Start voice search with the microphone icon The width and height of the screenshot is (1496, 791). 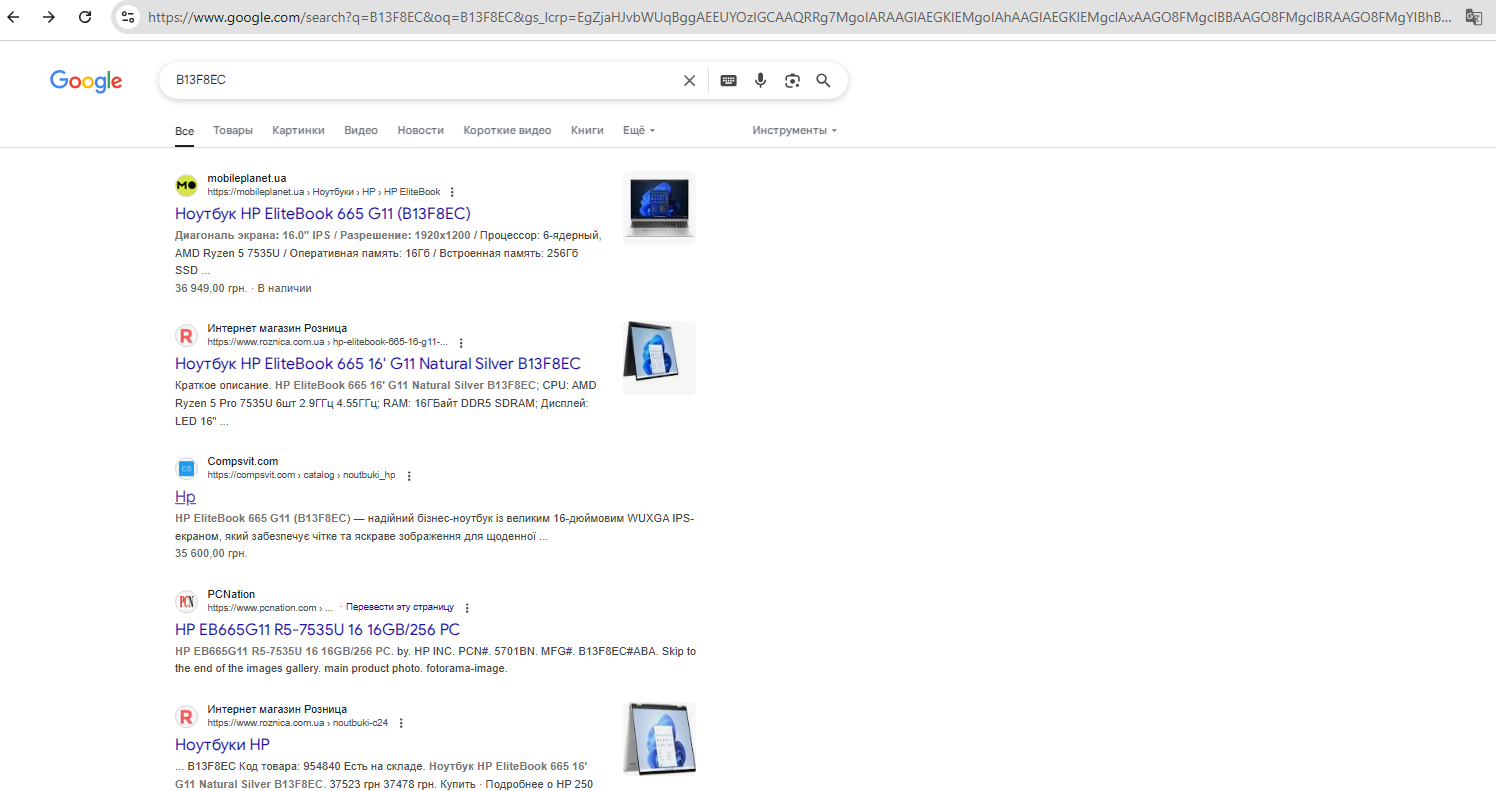761,81
